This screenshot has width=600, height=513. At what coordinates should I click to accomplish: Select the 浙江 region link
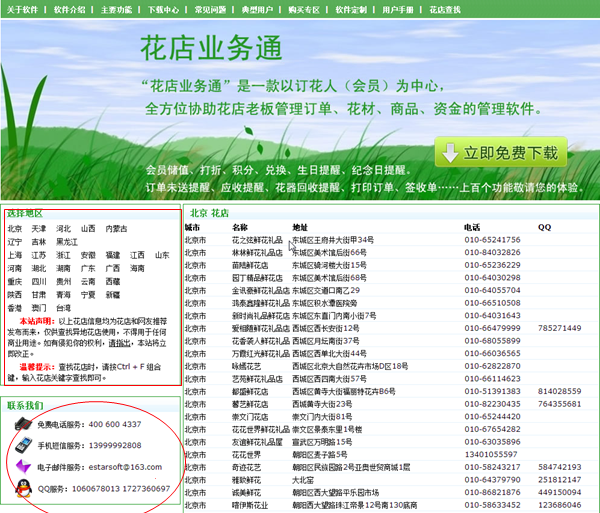[x=64, y=255]
